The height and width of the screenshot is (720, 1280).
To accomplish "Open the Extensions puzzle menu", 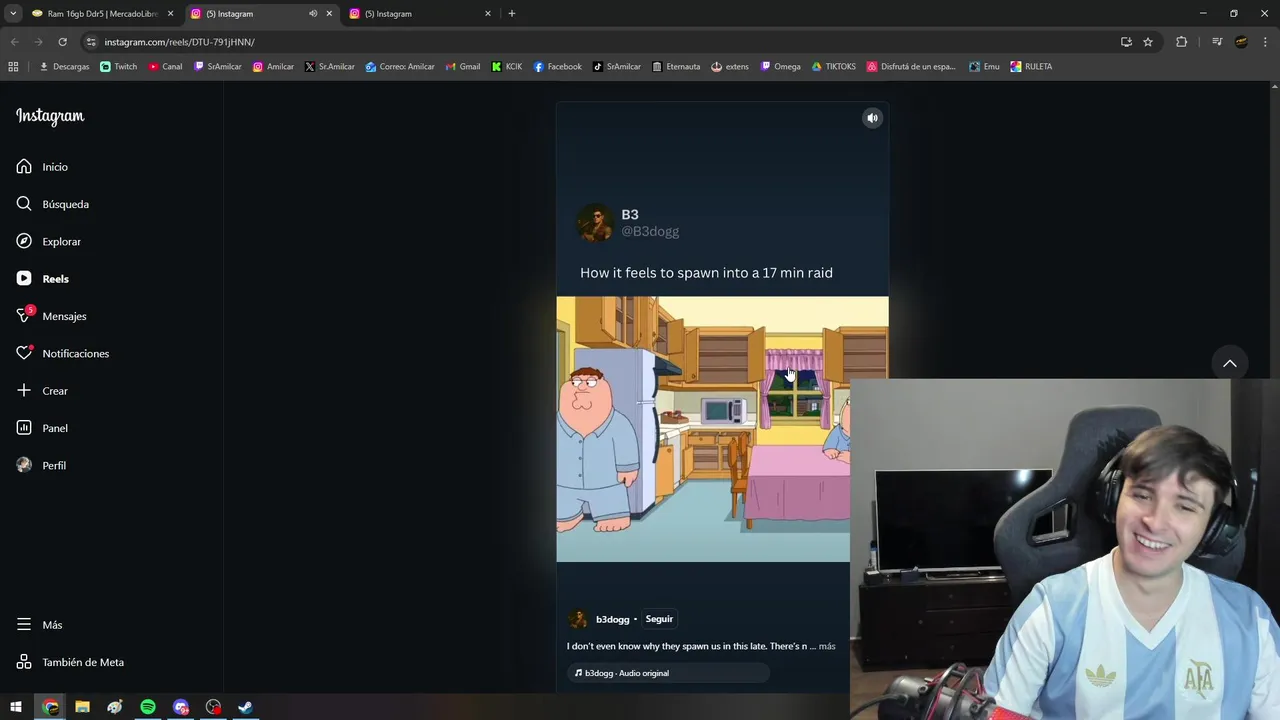I will [1182, 42].
